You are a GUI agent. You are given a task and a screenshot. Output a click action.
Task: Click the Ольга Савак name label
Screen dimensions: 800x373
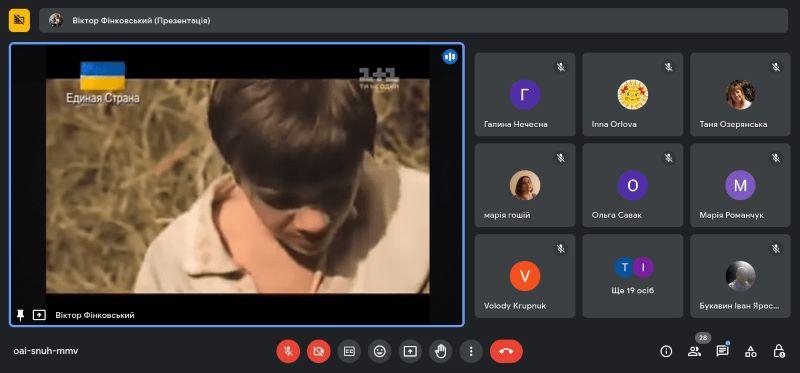tap(617, 215)
